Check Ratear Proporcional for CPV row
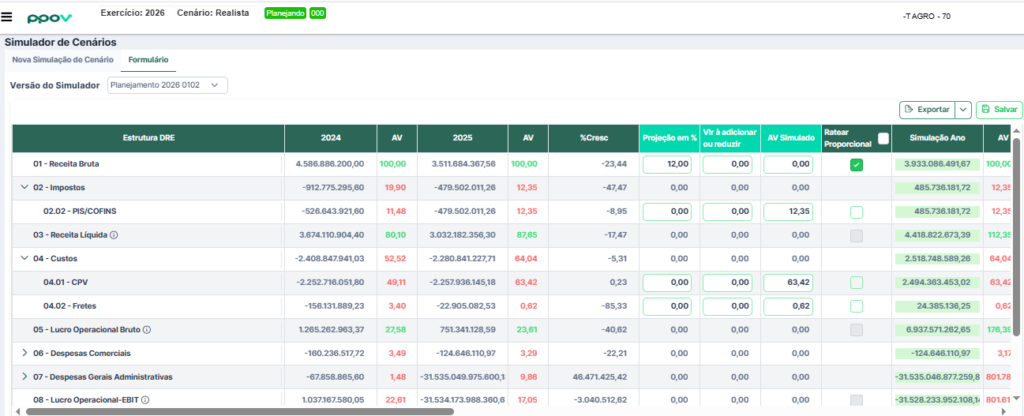Screen dimensions: 1024x416 coord(856,282)
